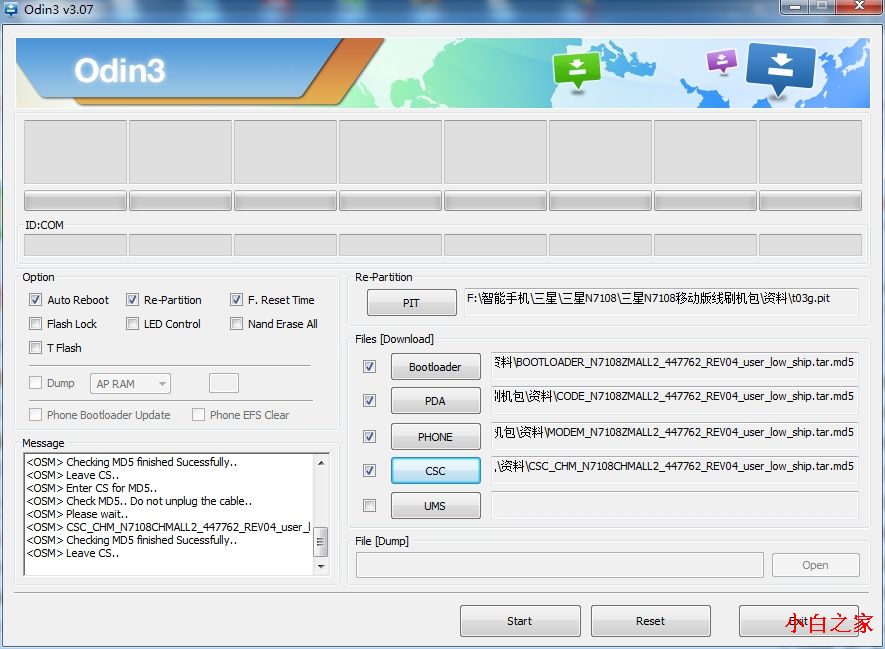Click the Reset button

[x=651, y=621]
